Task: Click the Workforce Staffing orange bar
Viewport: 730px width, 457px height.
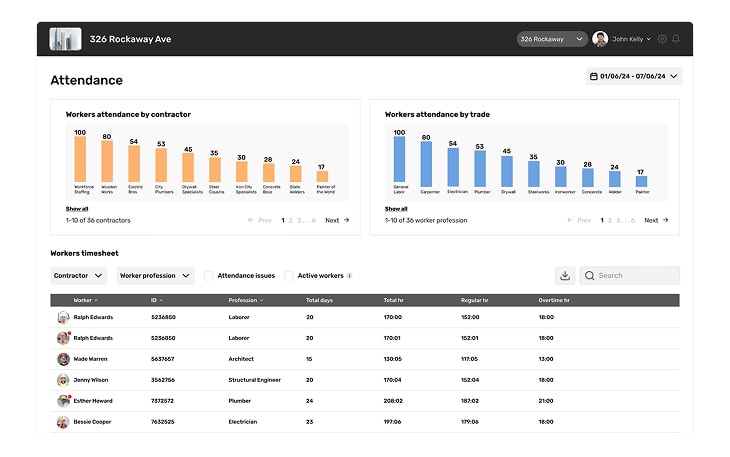Action: pos(80,159)
